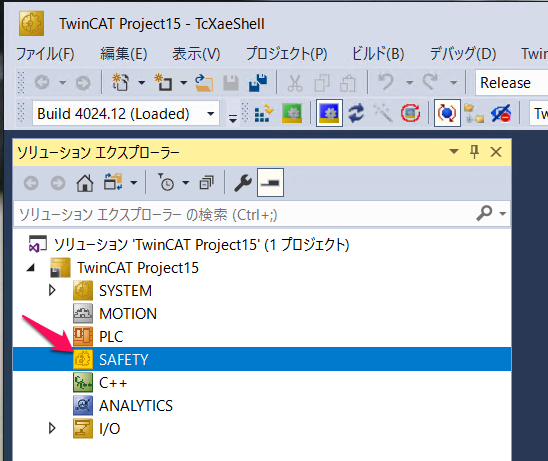548x461 pixels.
Task: Click the Restart TwinCAT Config Mode icon
Action: tap(329, 113)
